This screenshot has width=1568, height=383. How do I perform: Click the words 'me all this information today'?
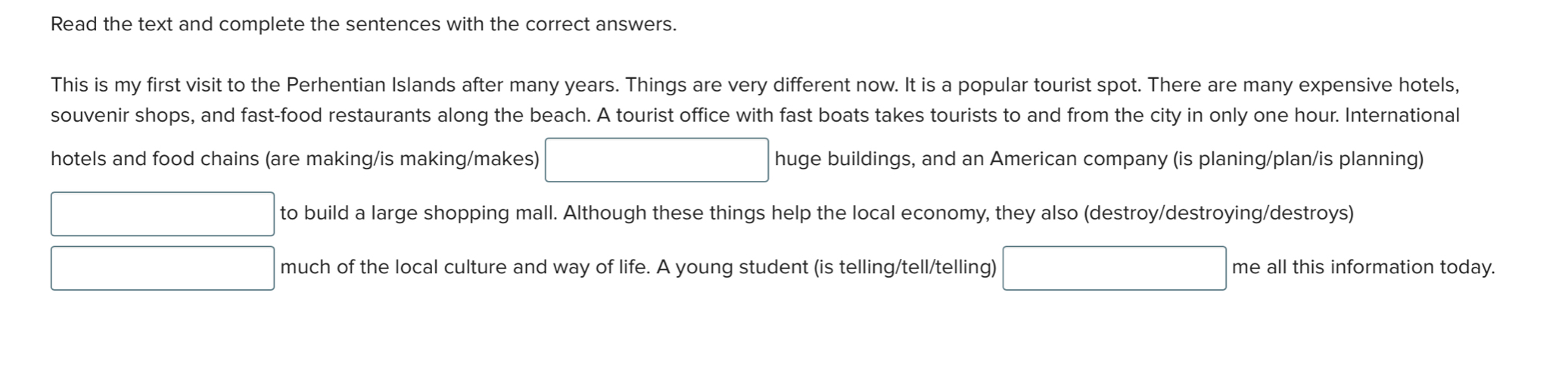coord(1363,267)
